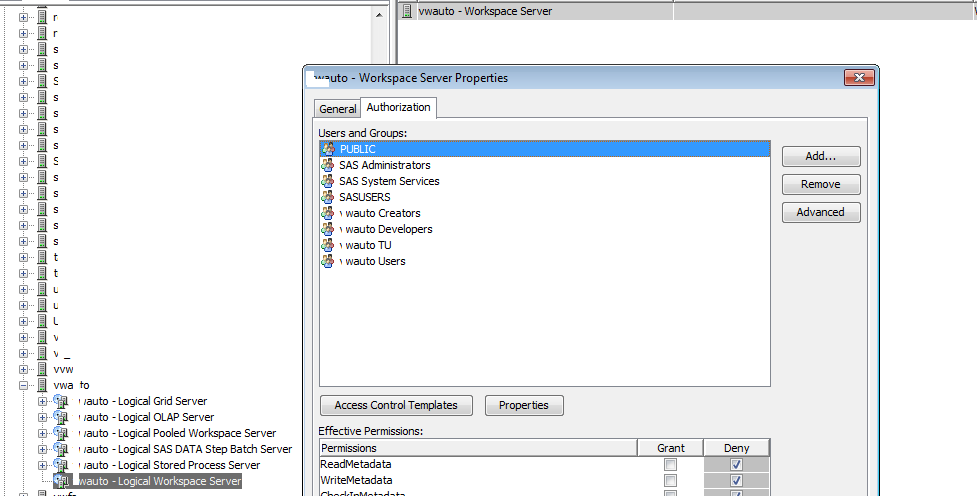Open the Authorization tab
This screenshot has width=977, height=496.
(x=398, y=107)
